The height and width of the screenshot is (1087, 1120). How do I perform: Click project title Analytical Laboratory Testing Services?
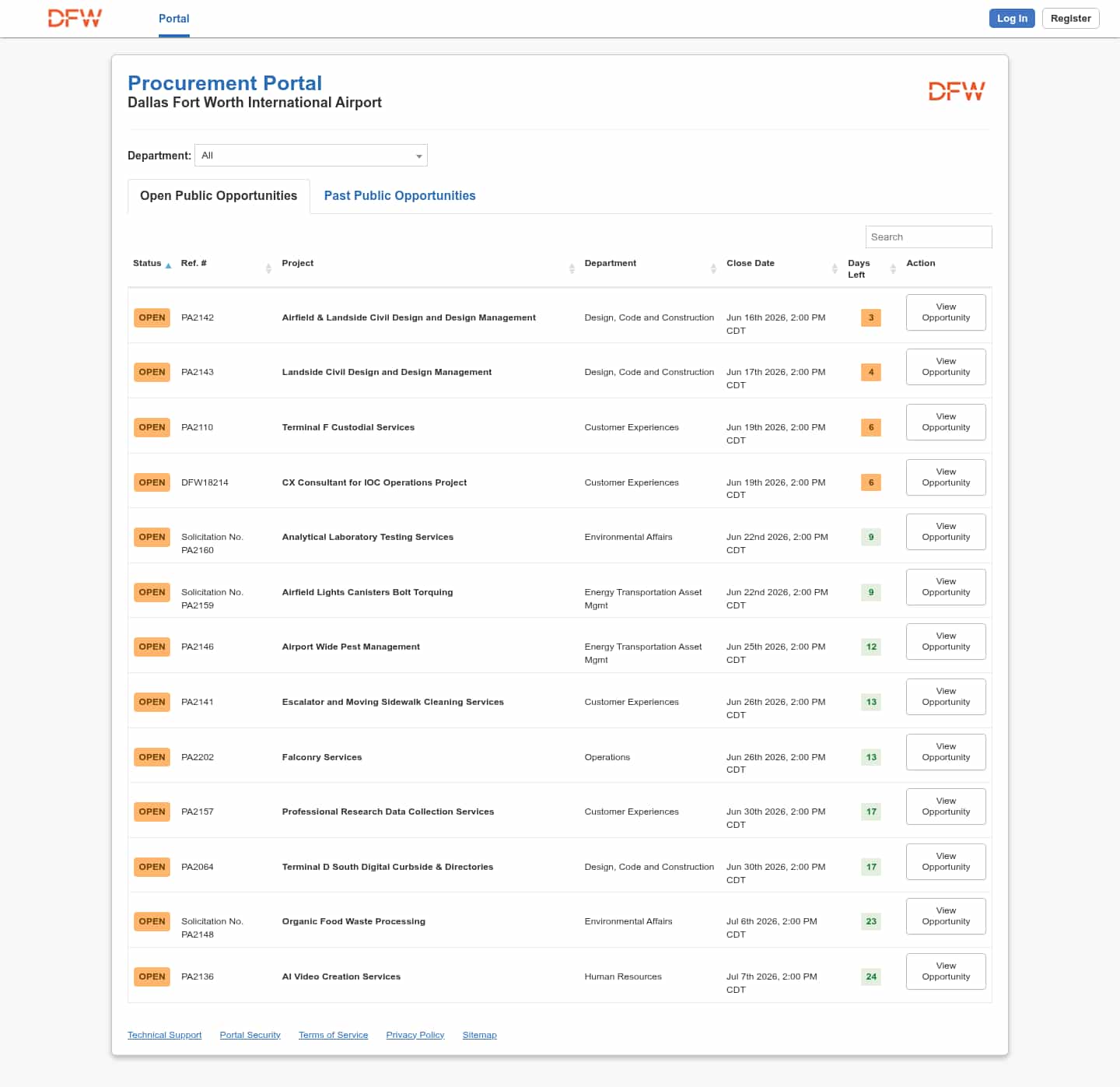click(x=367, y=537)
